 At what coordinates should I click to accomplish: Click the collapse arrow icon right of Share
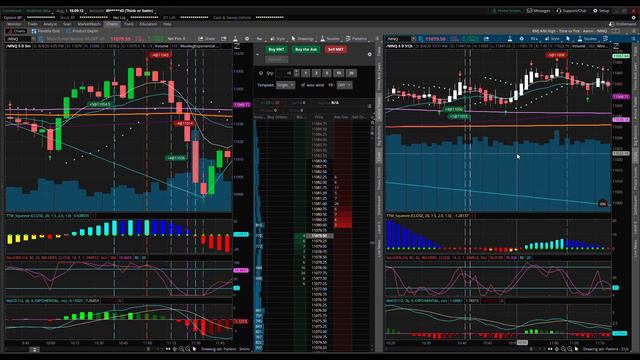click(224, 39)
